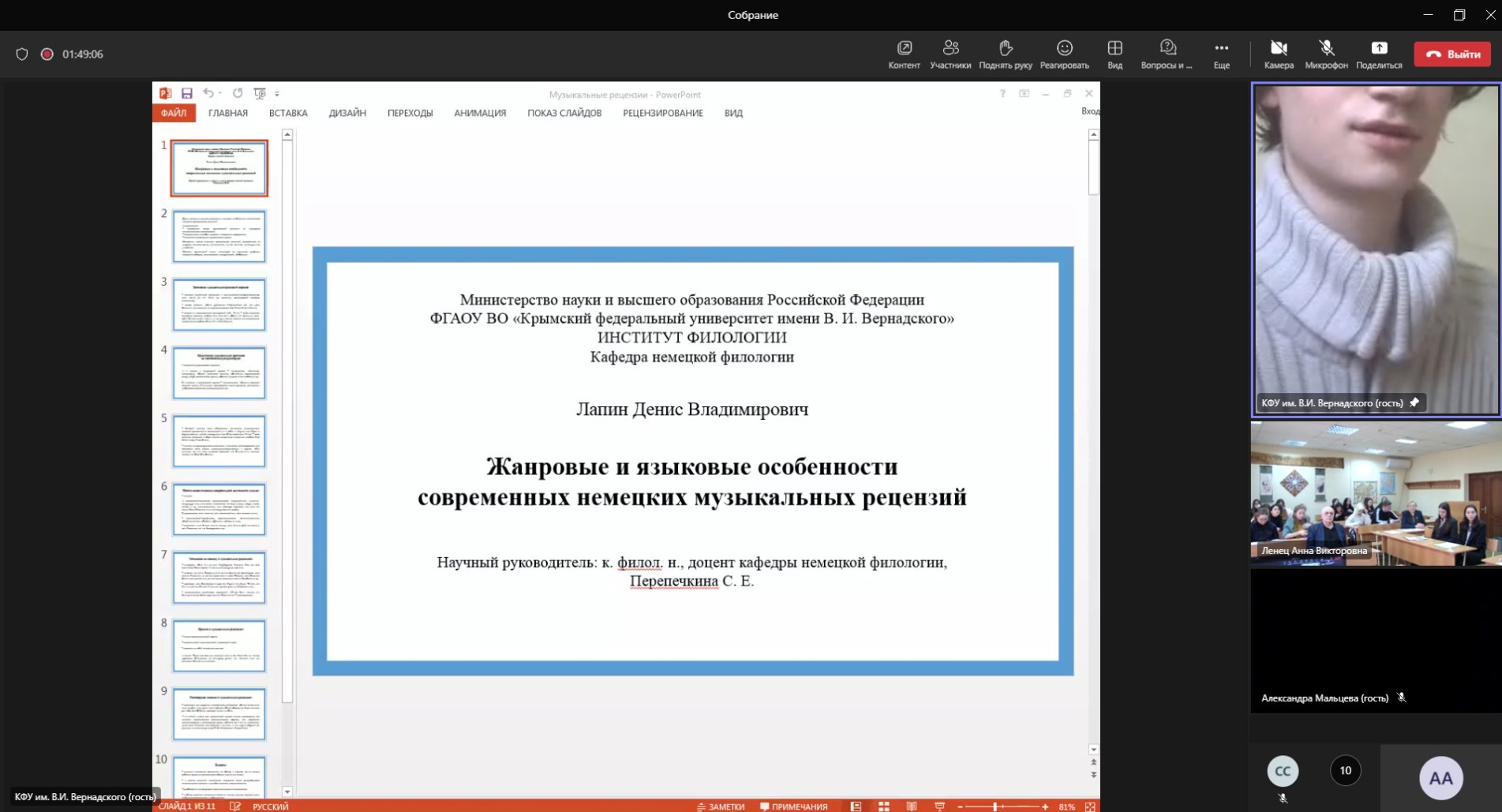
Task: Switch to the ВСТАВКА ribbon tab
Action: [x=287, y=113]
